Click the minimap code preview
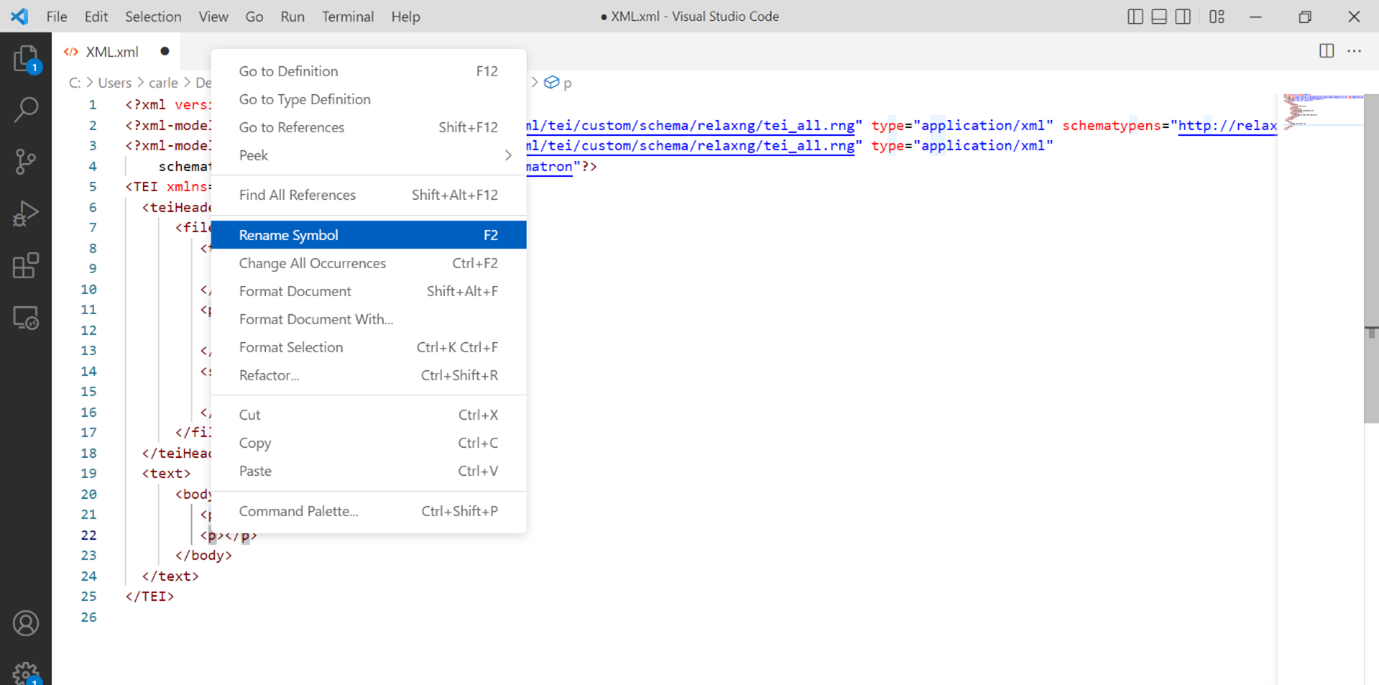The image size is (1379, 685). point(1322,112)
